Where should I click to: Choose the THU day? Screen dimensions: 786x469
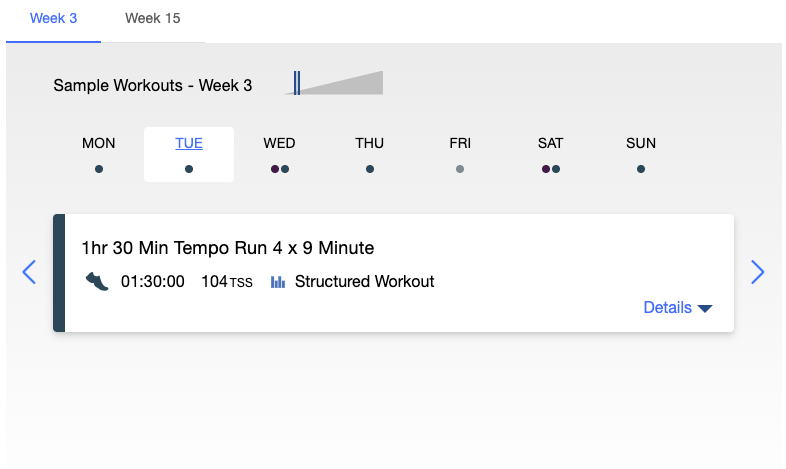coord(369,143)
